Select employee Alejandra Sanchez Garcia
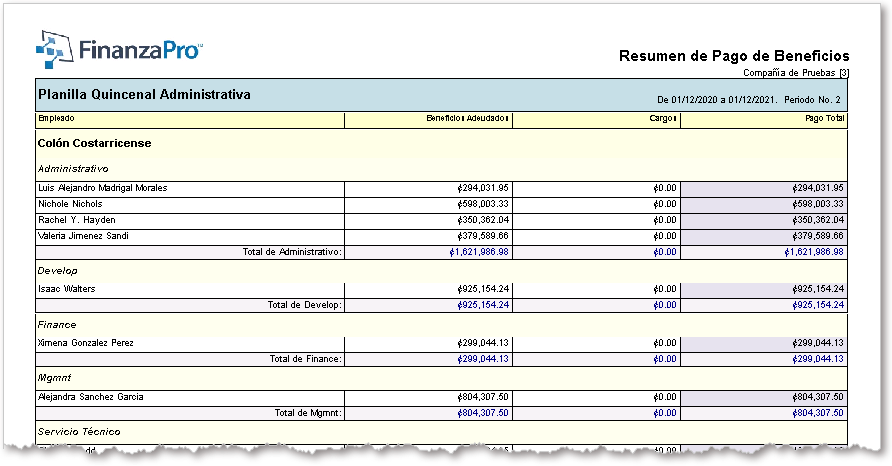 click(90, 397)
